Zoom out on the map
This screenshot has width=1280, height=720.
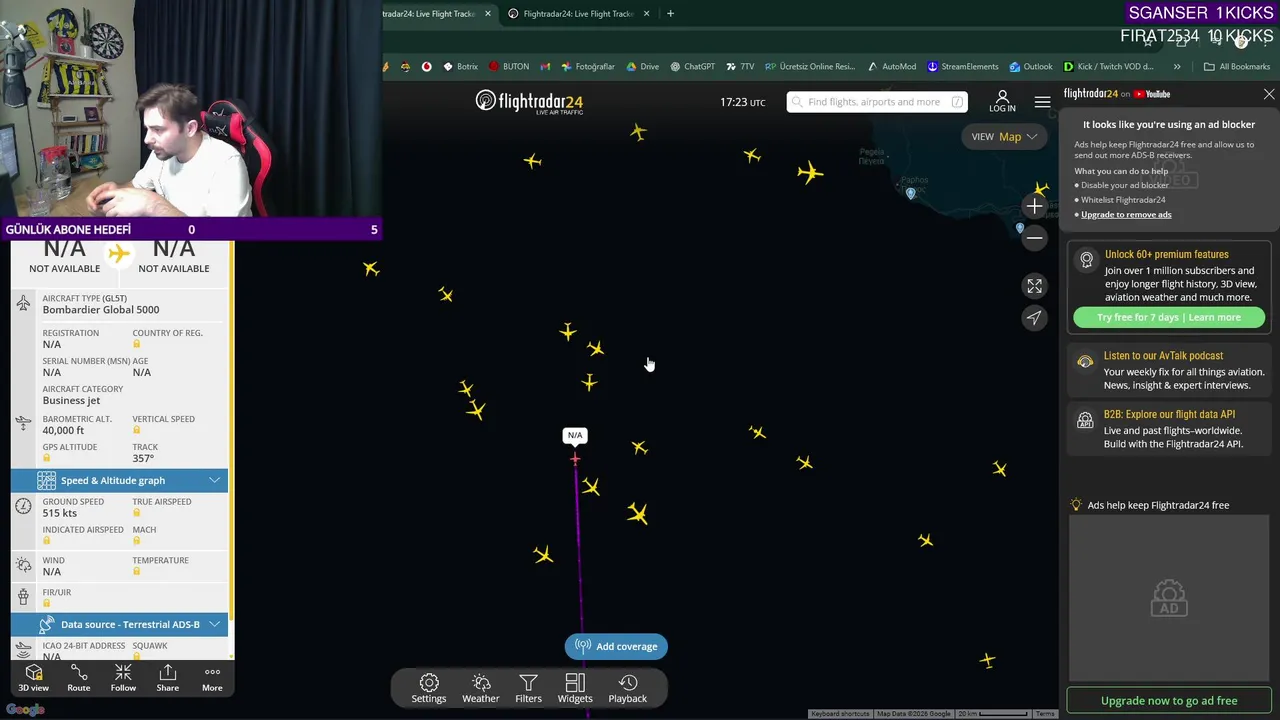tap(1034, 238)
